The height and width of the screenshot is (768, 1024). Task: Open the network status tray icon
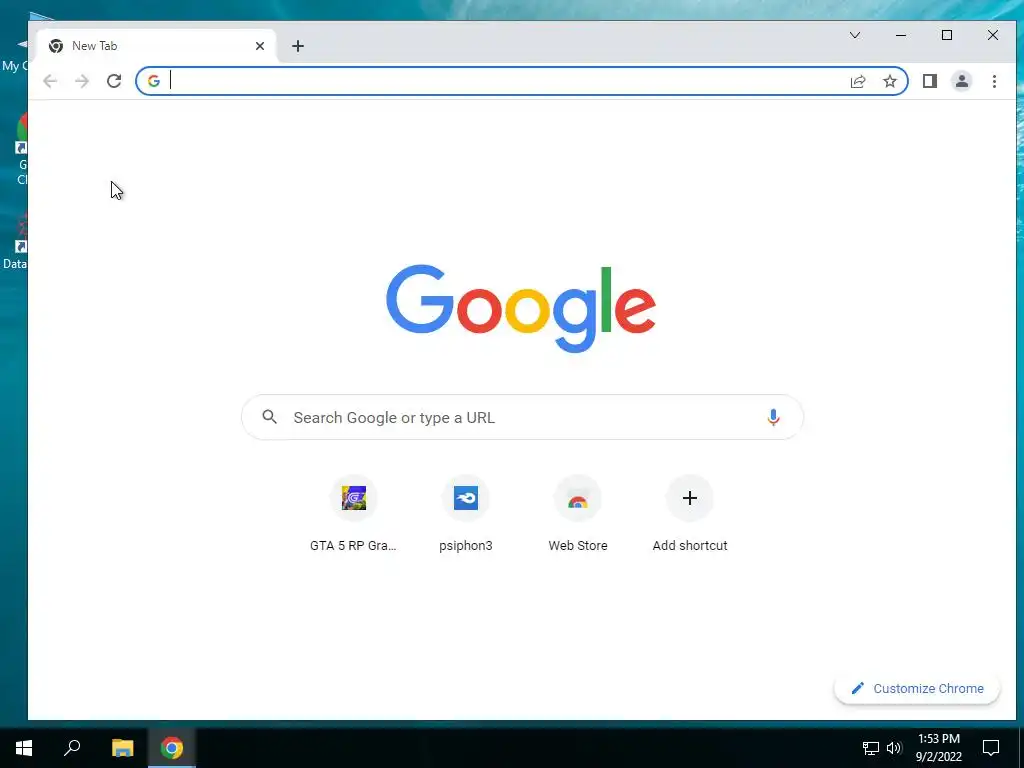point(871,748)
